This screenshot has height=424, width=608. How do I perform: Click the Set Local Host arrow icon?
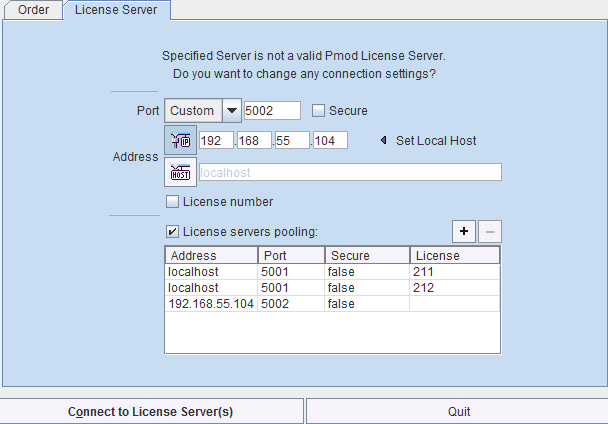tap(383, 140)
